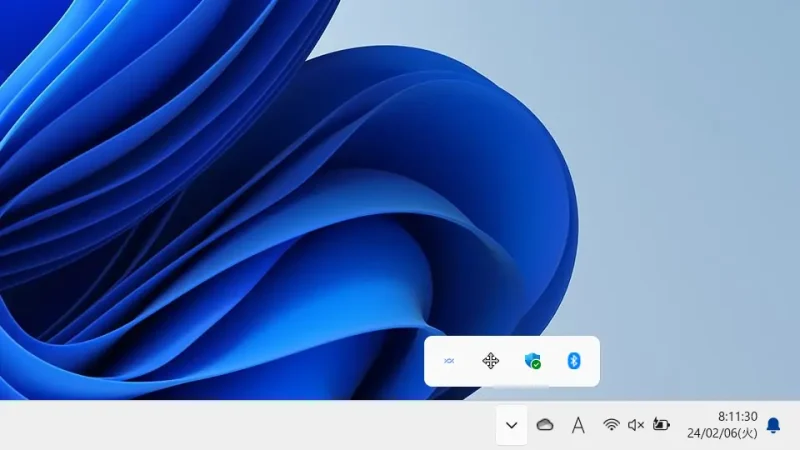The image size is (800, 450).
Task: Click the Bluetooth icon in the overflow panel
Action: (x=574, y=361)
